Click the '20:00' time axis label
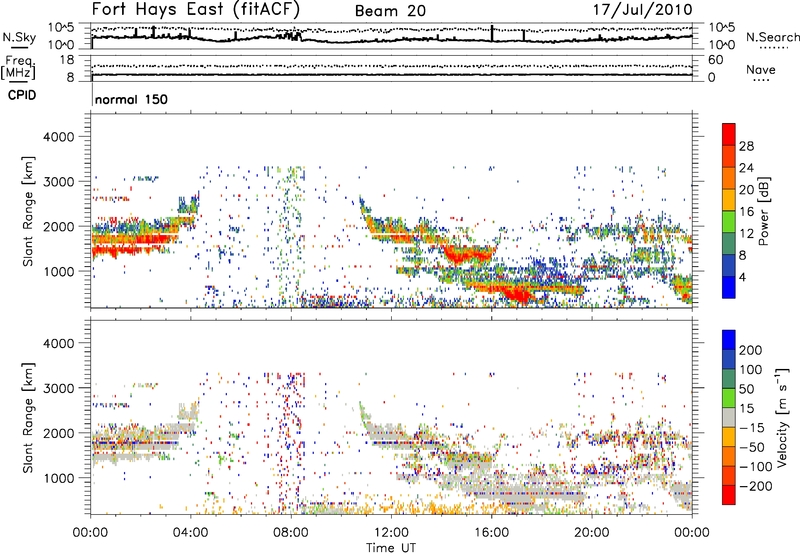Image resolution: width=800 pixels, height=554 pixels. tap(592, 533)
